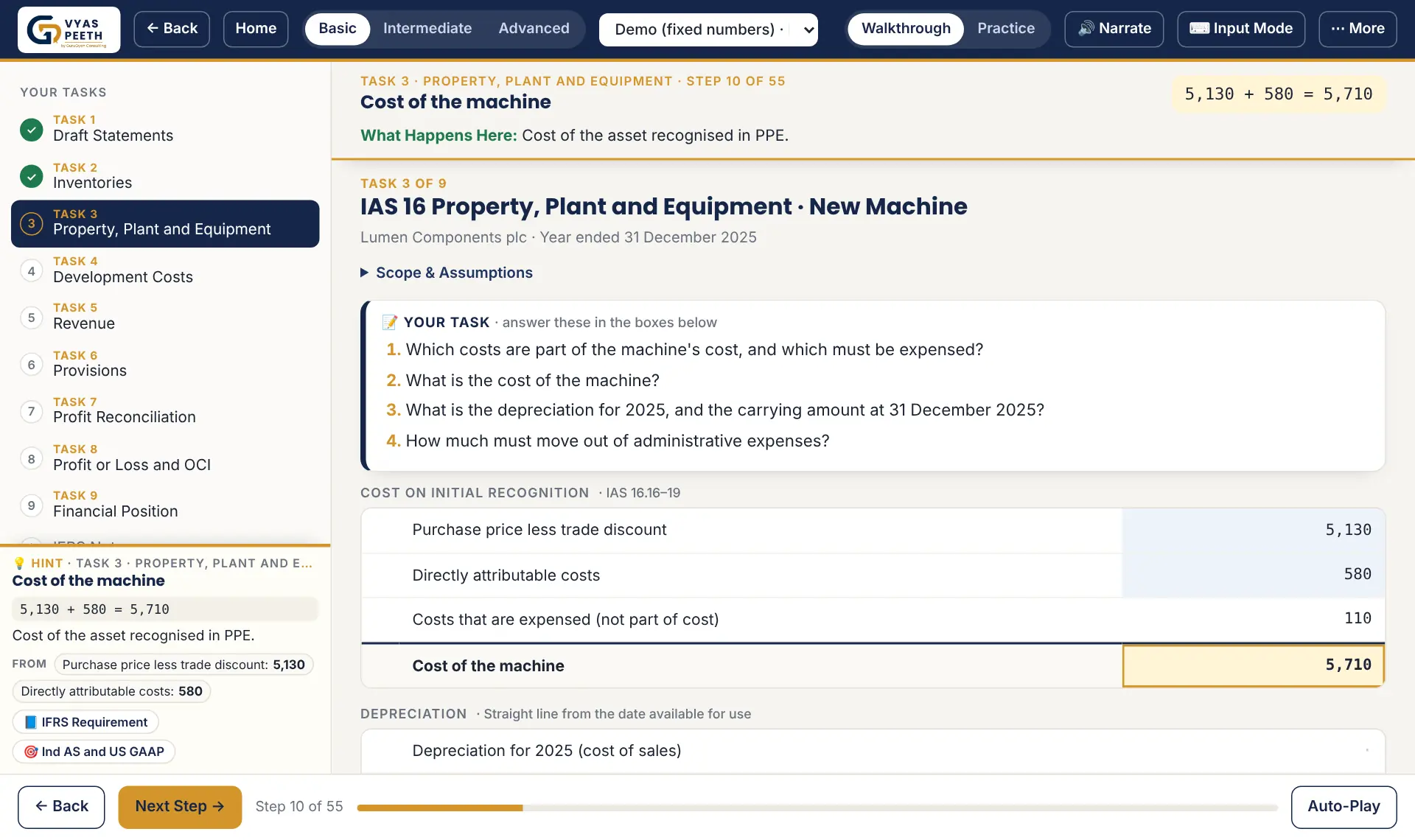Click the Costs that are expensed 110 value
The image size is (1415, 840).
pos(1358,619)
